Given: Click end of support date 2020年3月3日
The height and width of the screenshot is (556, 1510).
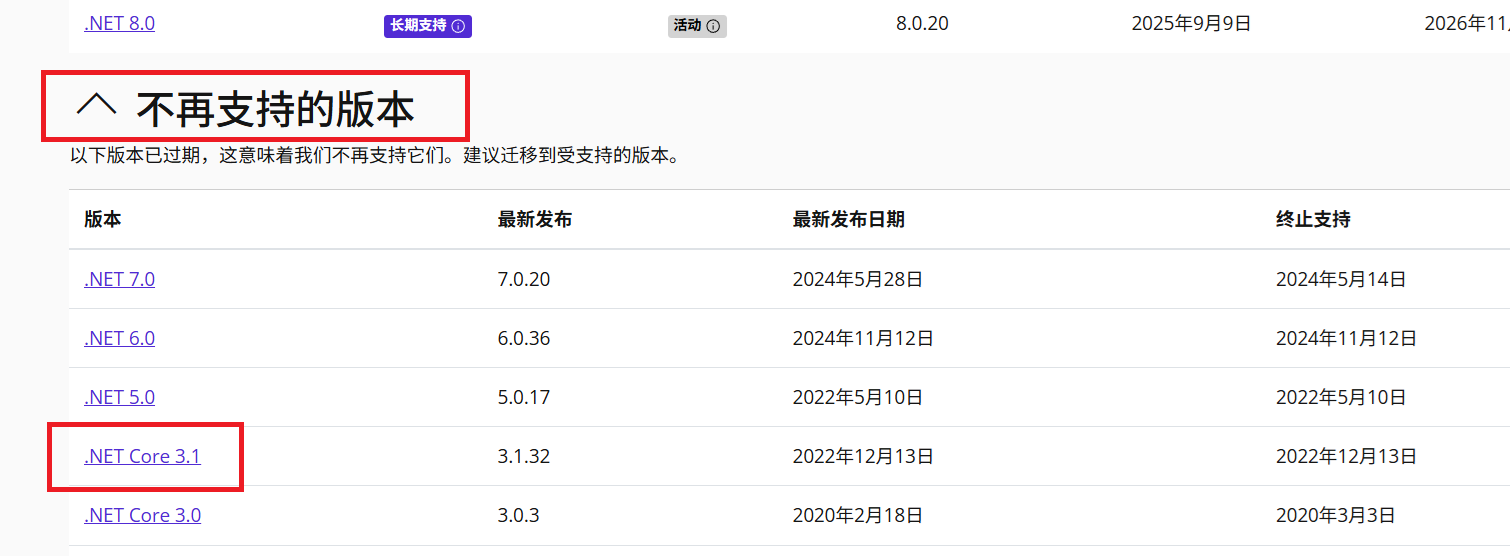Looking at the screenshot, I should click(1336, 516).
